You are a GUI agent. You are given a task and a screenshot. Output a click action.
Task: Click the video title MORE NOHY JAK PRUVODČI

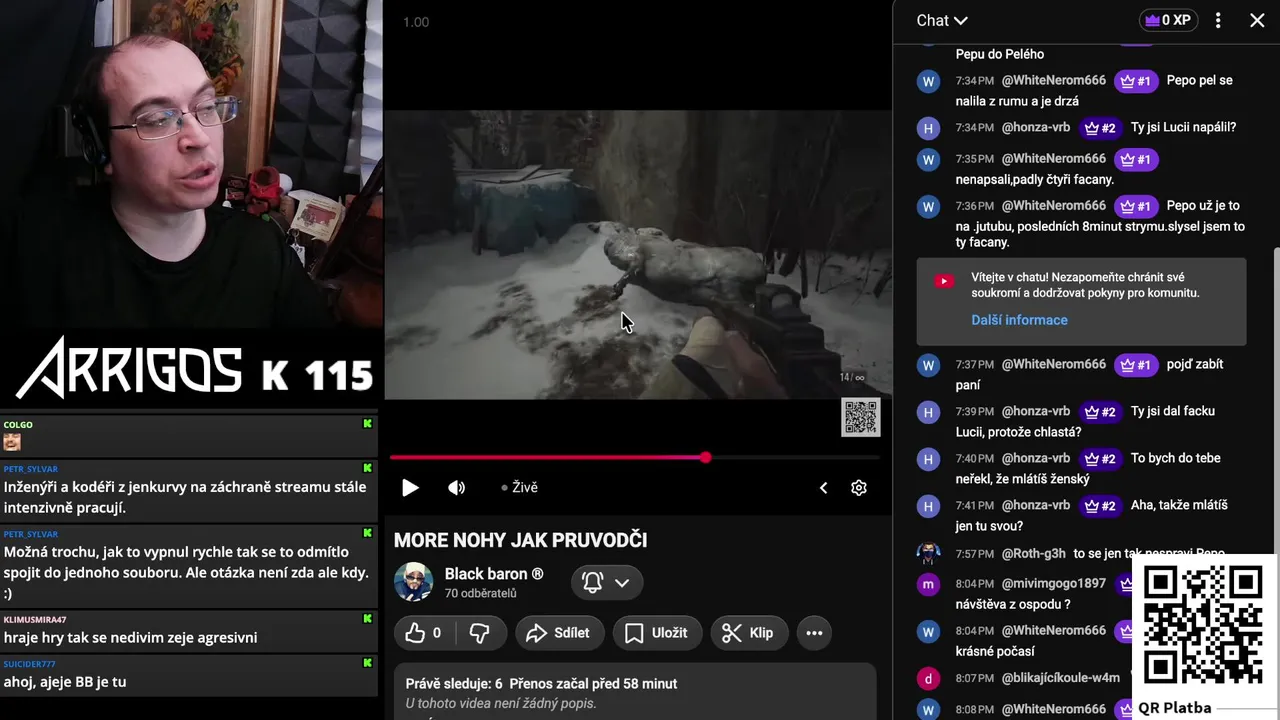pyautogui.click(x=520, y=540)
